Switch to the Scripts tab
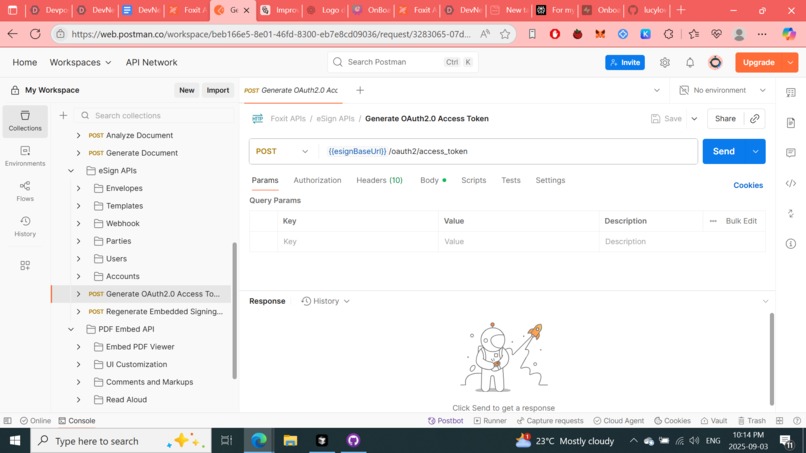806x453 pixels. tap(473, 180)
